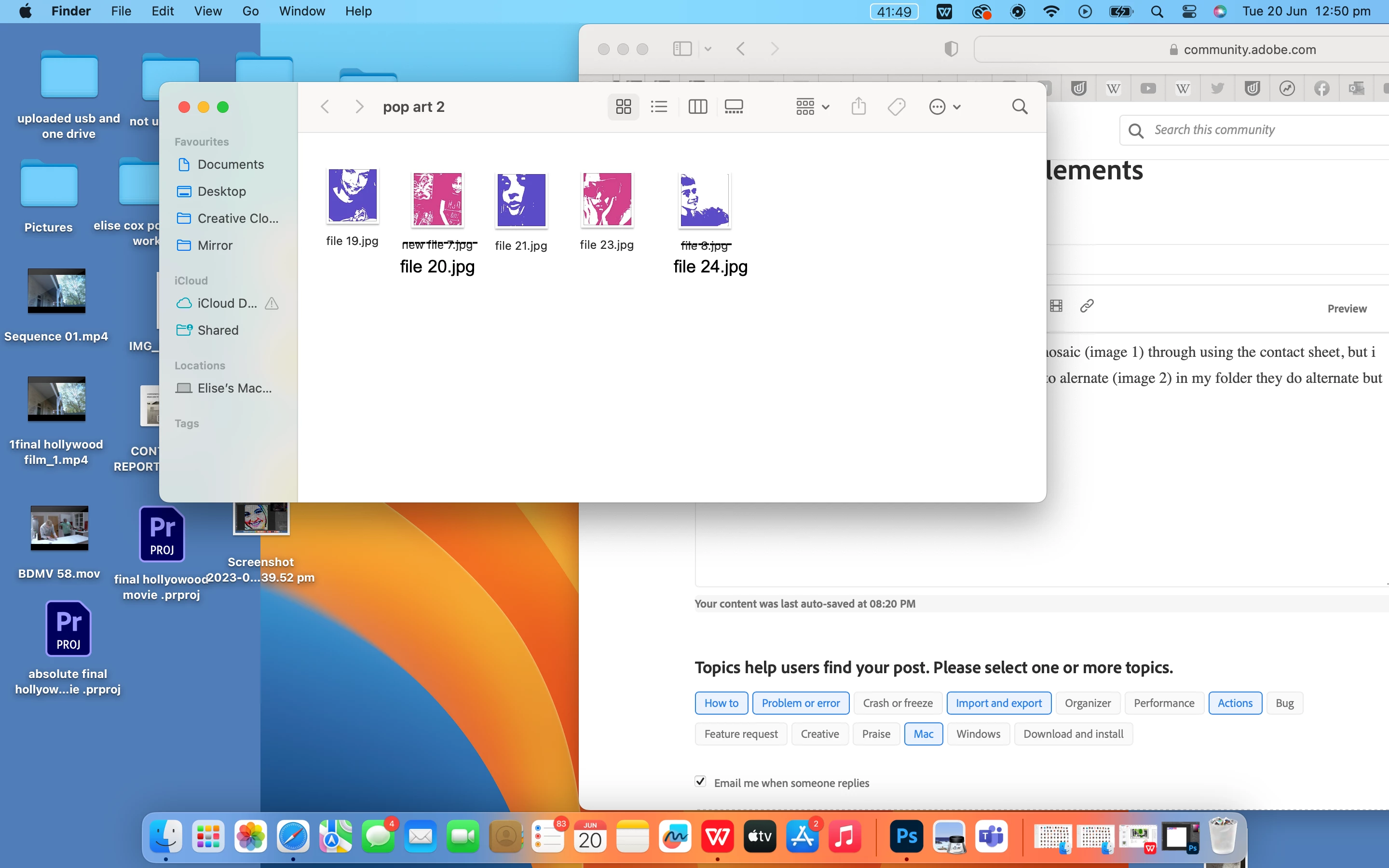Click the Finder window search magnifier
Image resolution: width=1389 pixels, height=868 pixels.
tap(1020, 107)
